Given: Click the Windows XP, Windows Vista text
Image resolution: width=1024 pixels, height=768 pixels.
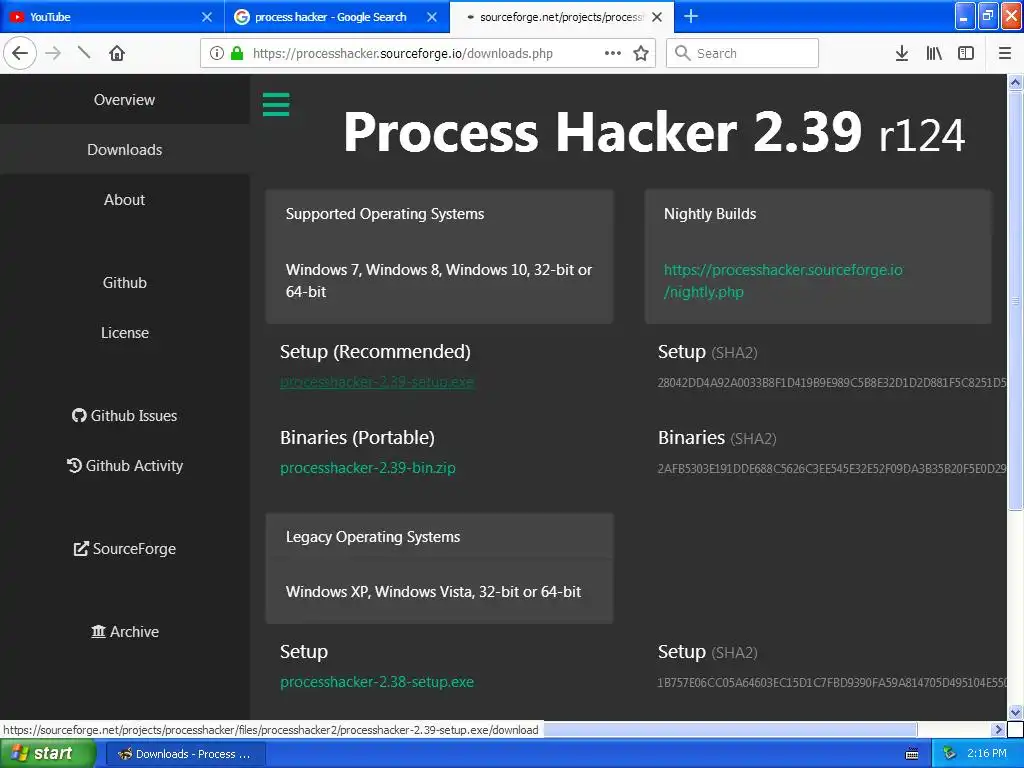Looking at the screenshot, I should 433,592.
